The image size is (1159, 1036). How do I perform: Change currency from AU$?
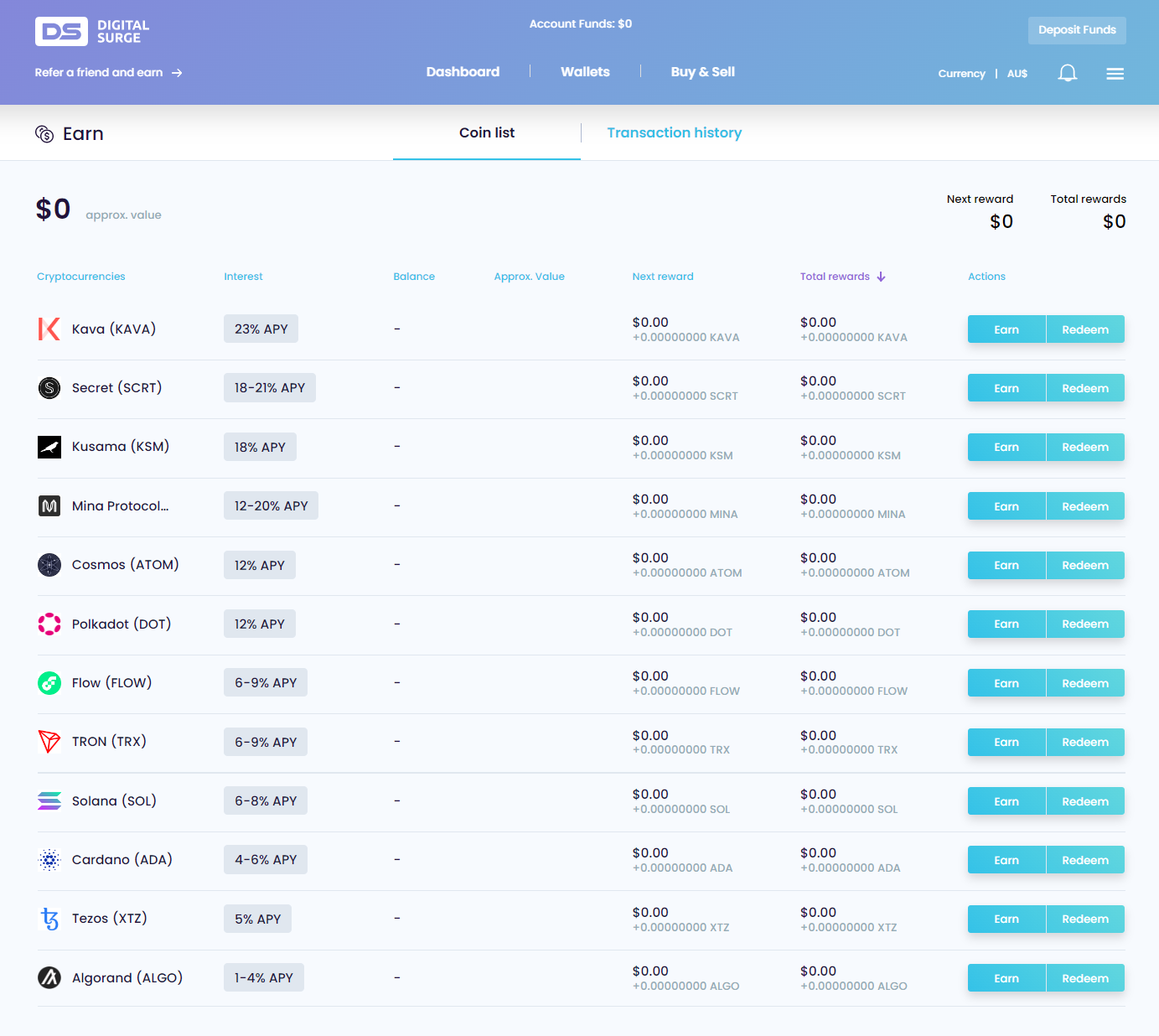[x=1017, y=74]
